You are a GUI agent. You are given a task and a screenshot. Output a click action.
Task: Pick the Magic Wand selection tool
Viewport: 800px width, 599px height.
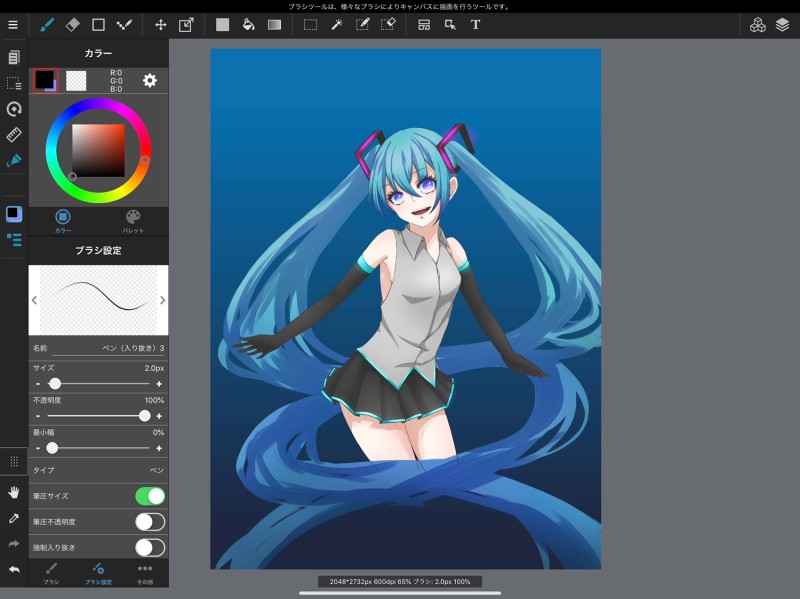click(337, 24)
